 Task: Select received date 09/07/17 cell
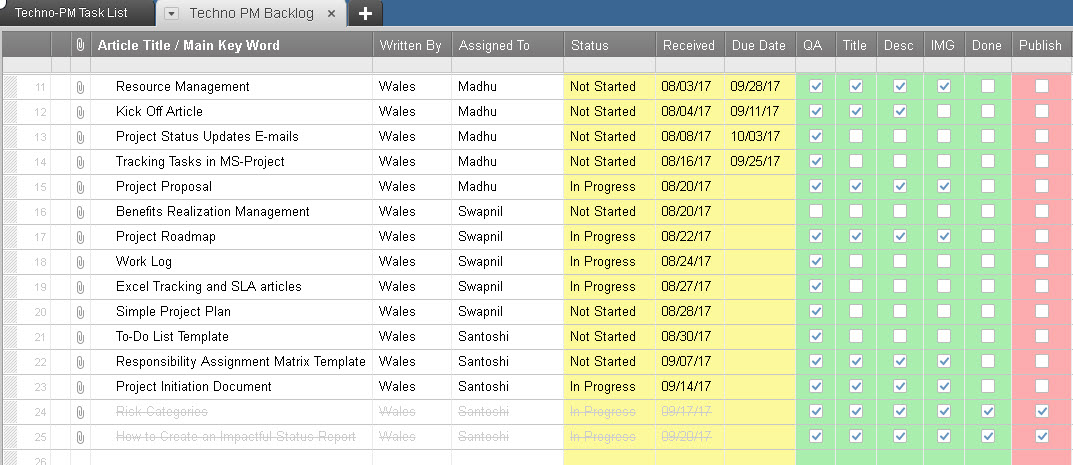690,362
